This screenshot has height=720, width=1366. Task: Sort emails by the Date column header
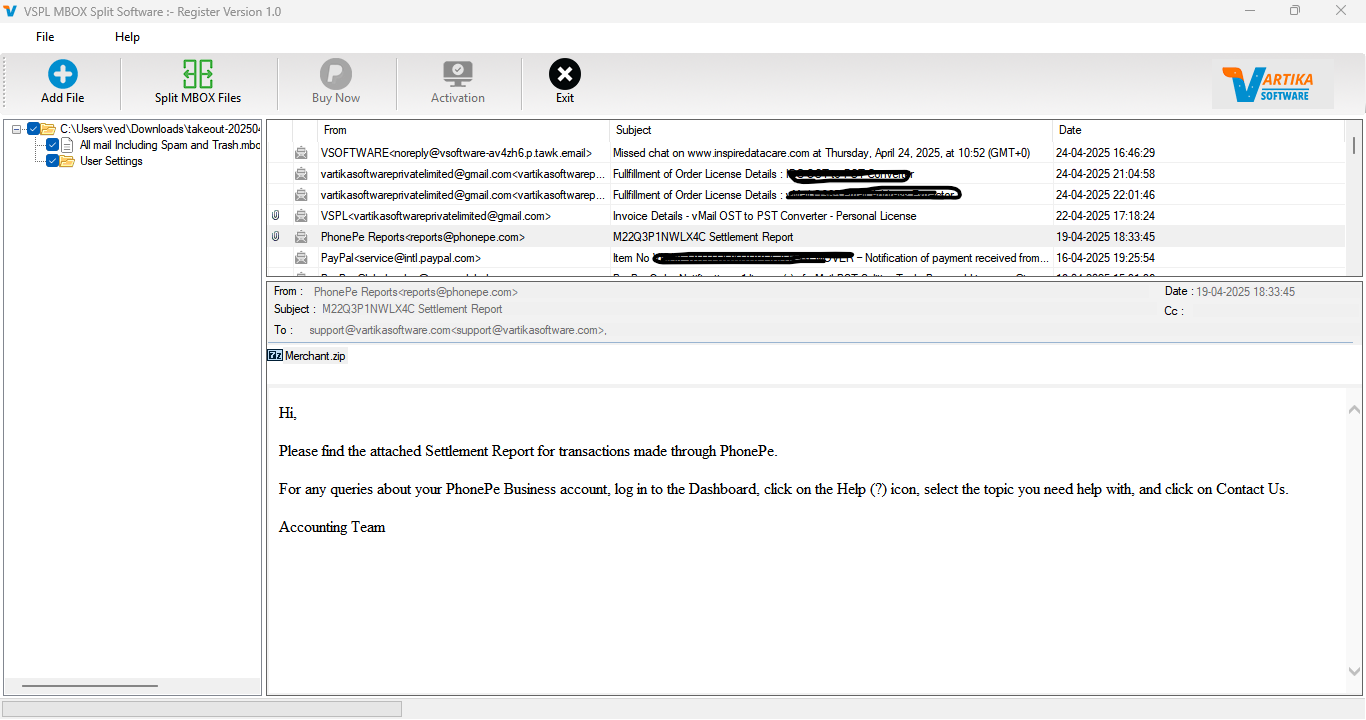point(1199,130)
